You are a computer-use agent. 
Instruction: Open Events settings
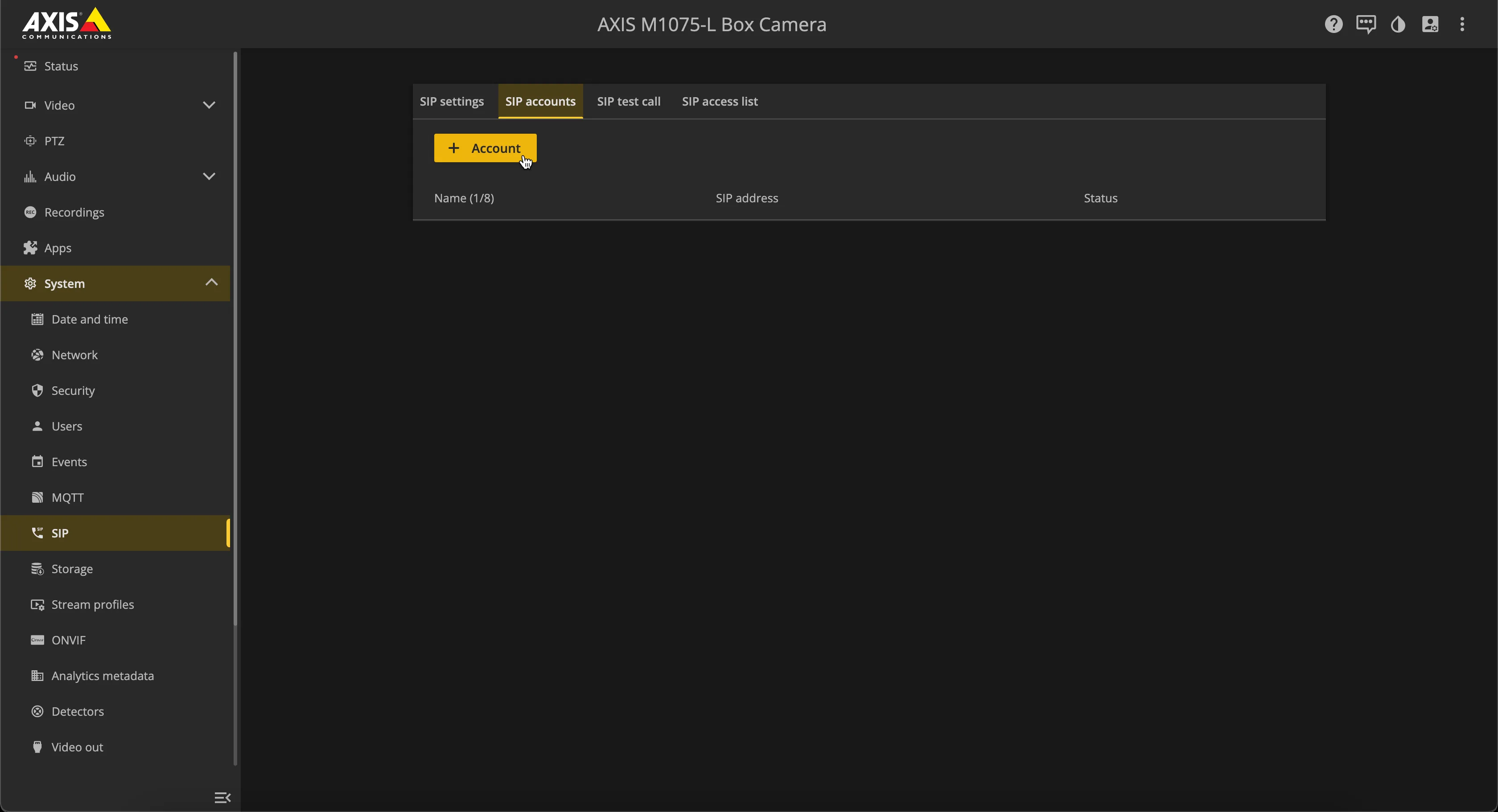(115, 462)
